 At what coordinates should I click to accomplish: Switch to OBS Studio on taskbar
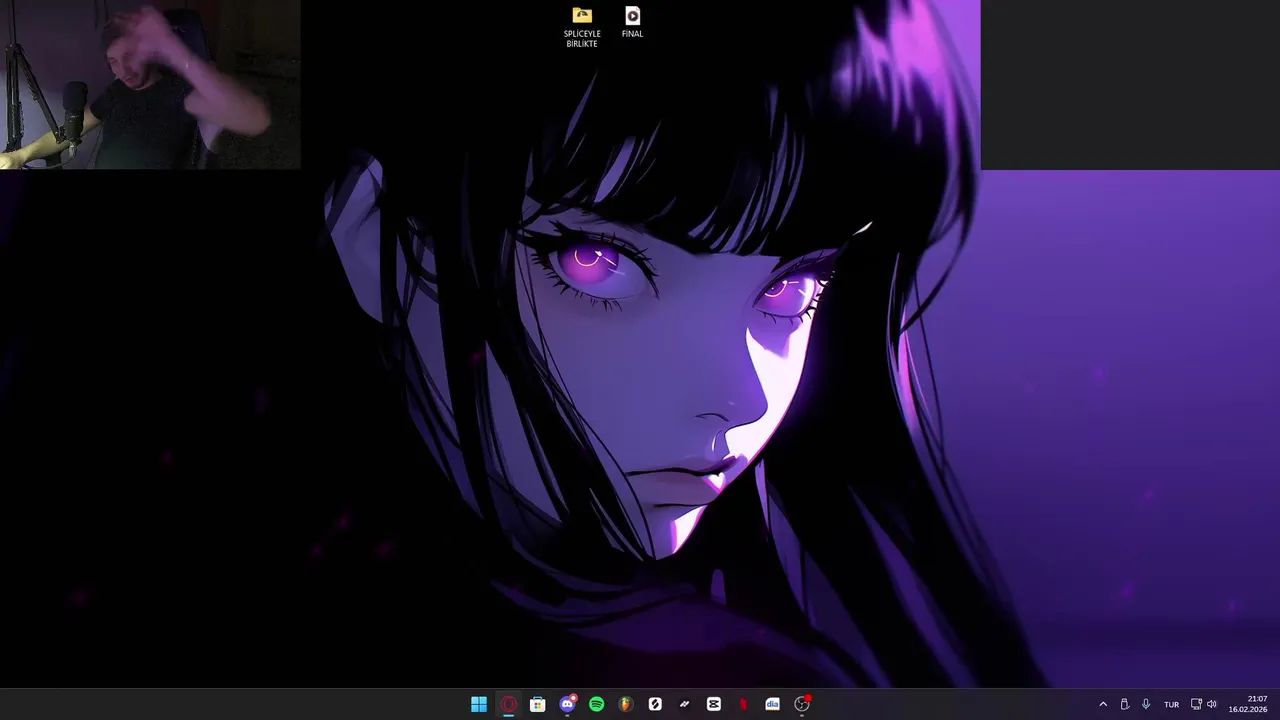[x=802, y=704]
